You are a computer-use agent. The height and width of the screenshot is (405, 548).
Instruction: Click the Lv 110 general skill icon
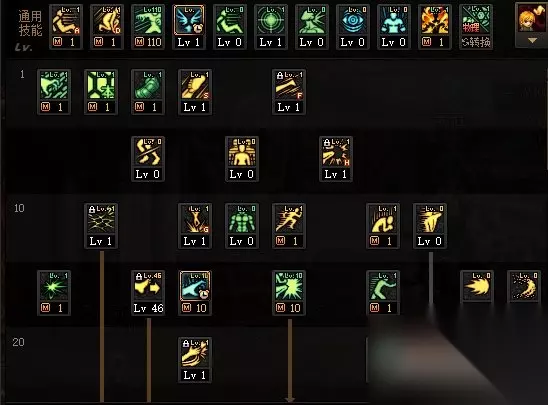click(148, 27)
